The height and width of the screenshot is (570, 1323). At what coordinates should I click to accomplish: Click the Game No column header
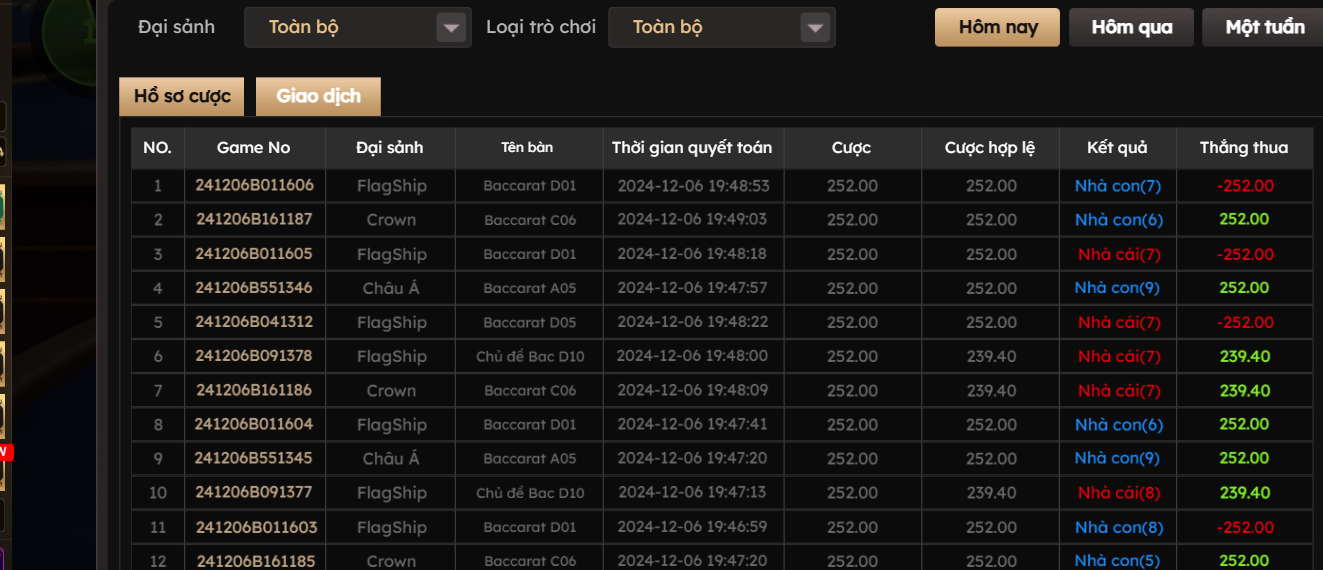254,148
